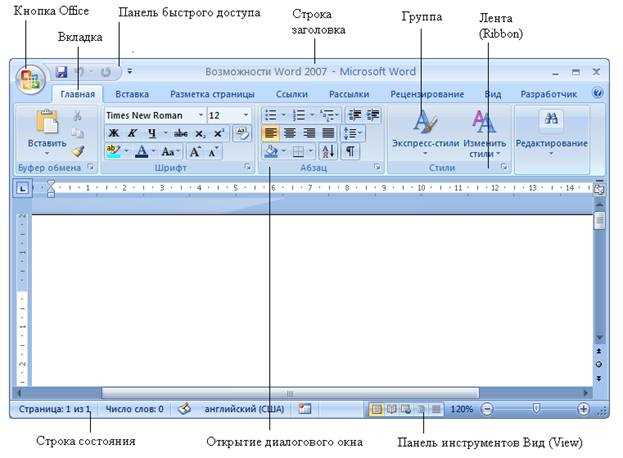Open the Разметка страницы tab
Image resolution: width=623 pixels, height=458 pixels.
click(212, 94)
